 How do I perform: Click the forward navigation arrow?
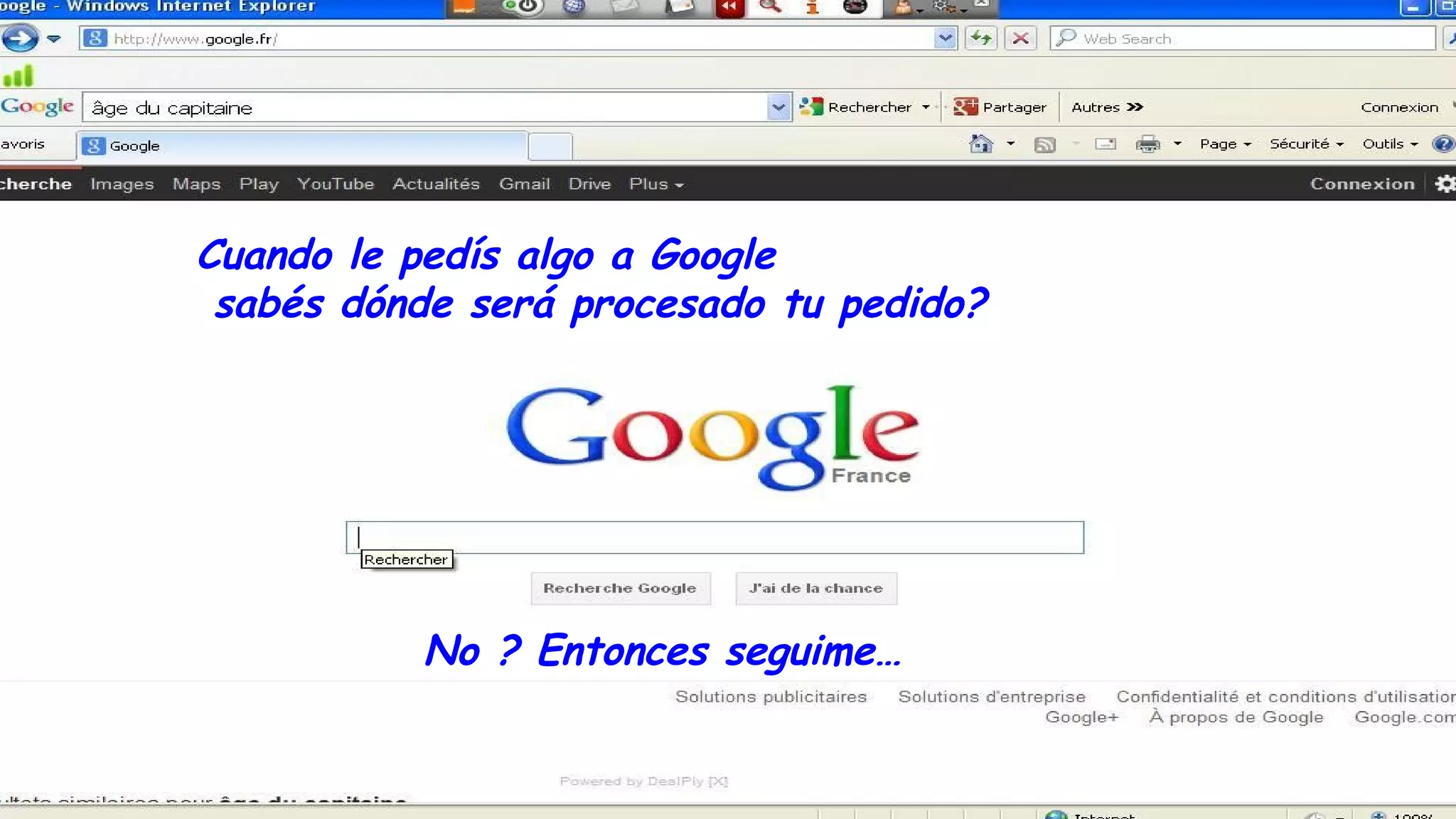(x=20, y=38)
